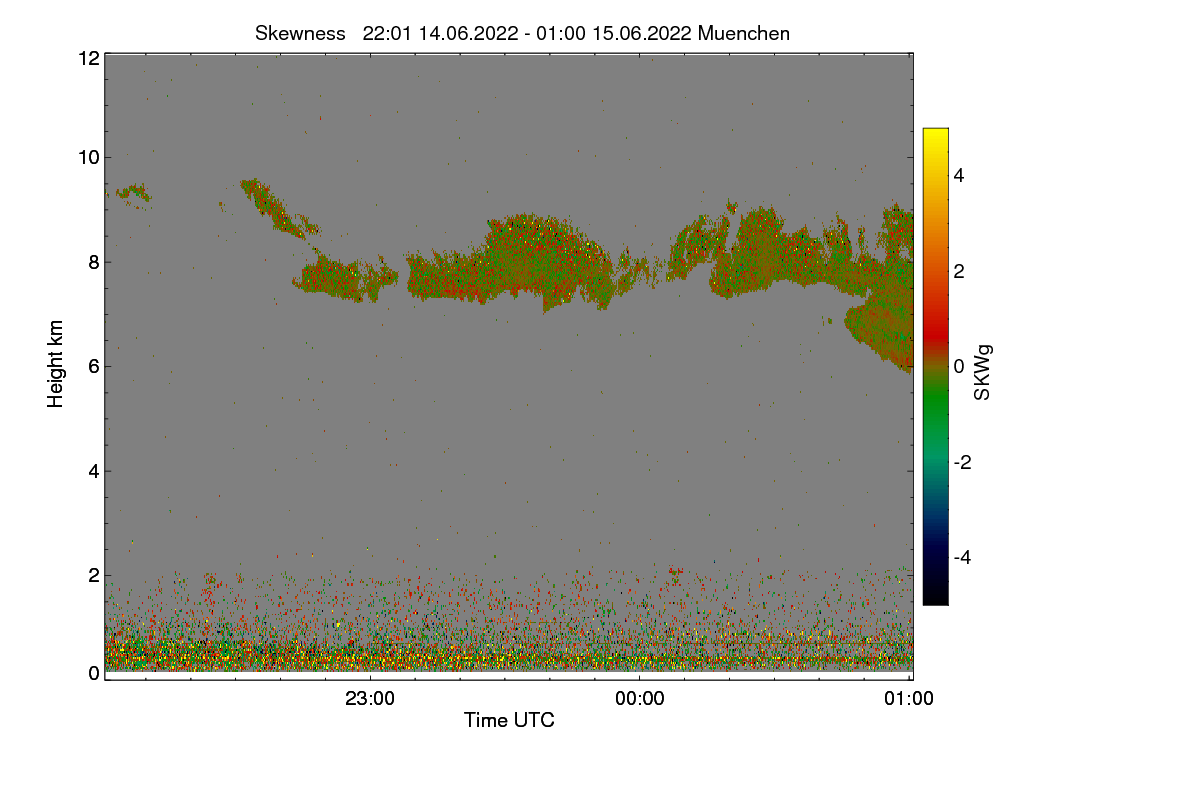Select the 'Time UTC' x-axis label
Image resolution: width=1200 pixels, height=800 pixels.
[x=509, y=720]
